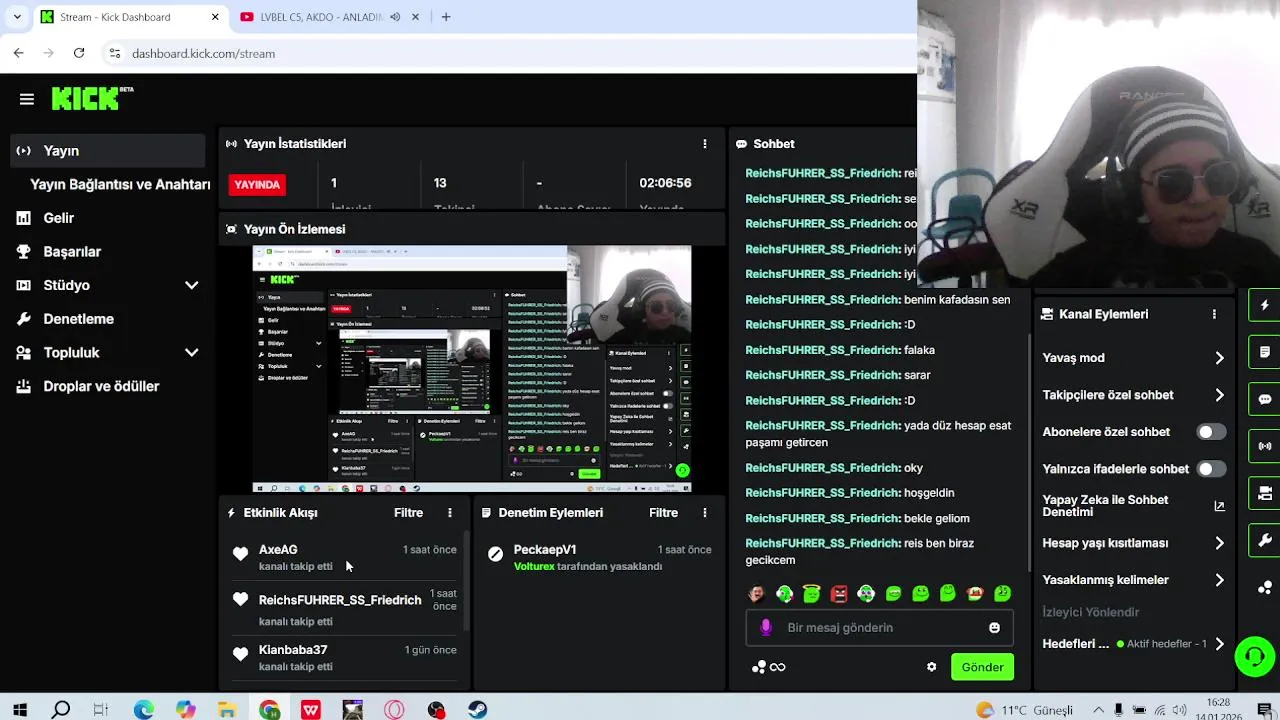Go back in browser
The width and height of the screenshot is (1280, 720).
[x=19, y=53]
